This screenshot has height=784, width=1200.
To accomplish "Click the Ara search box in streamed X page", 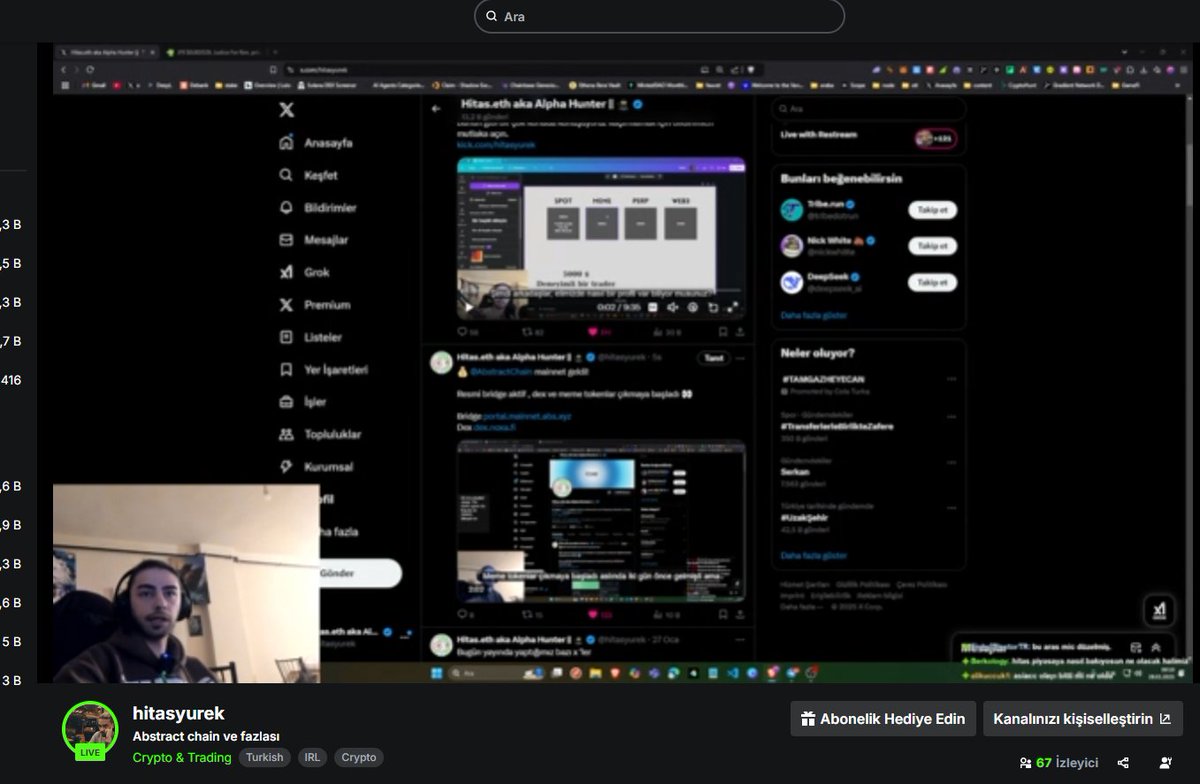I will [868, 108].
